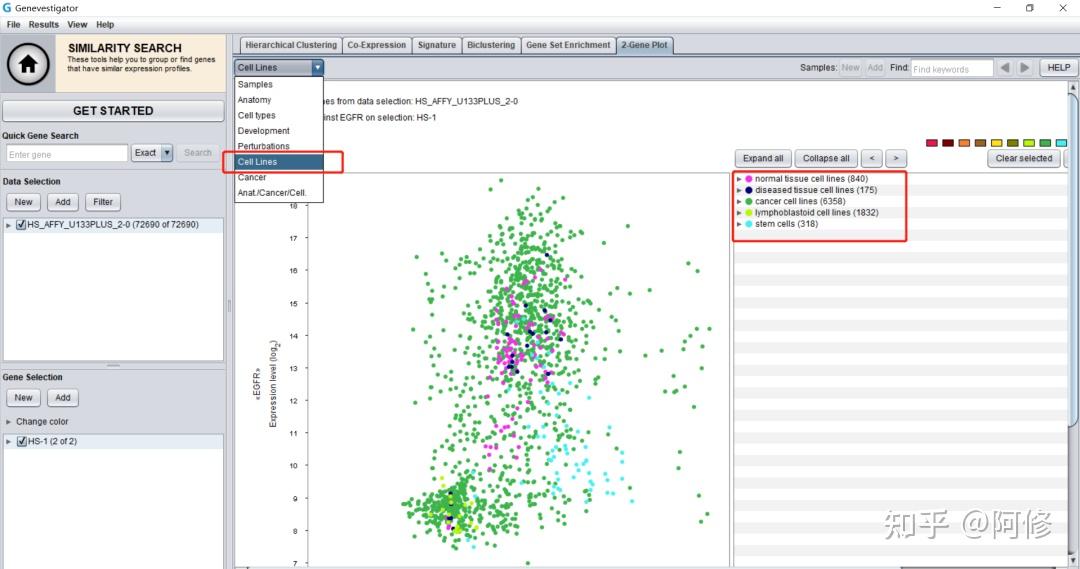Expand cancer cell lines group

coord(739,201)
